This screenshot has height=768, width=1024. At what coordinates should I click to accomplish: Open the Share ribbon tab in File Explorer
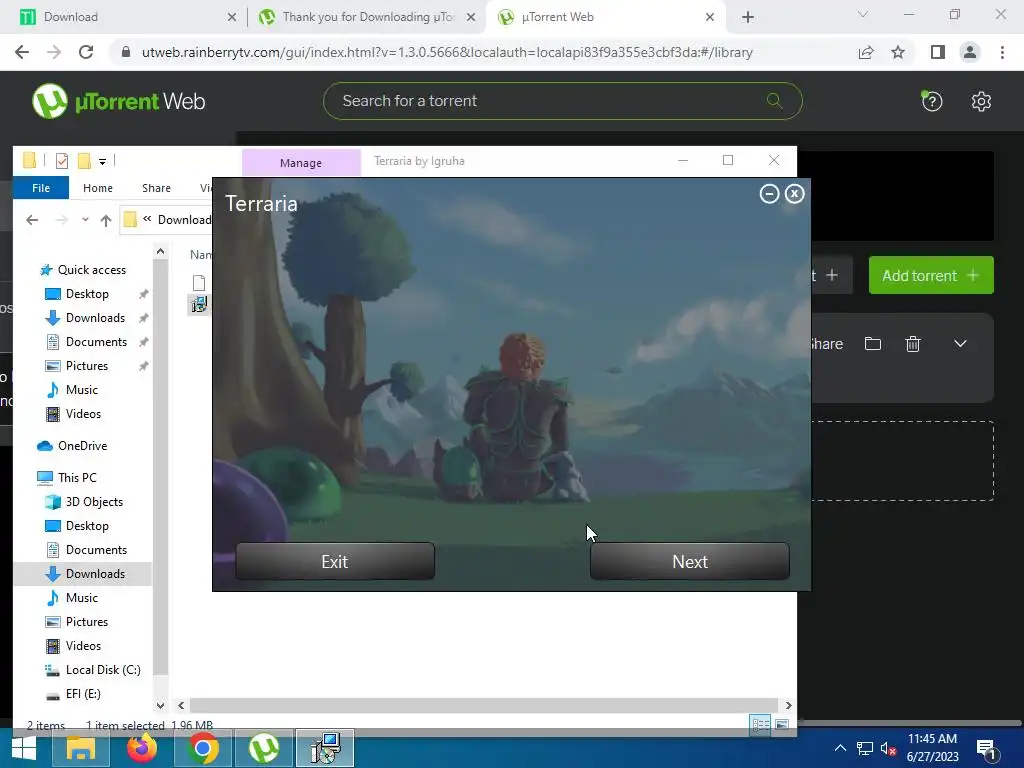tap(157, 188)
